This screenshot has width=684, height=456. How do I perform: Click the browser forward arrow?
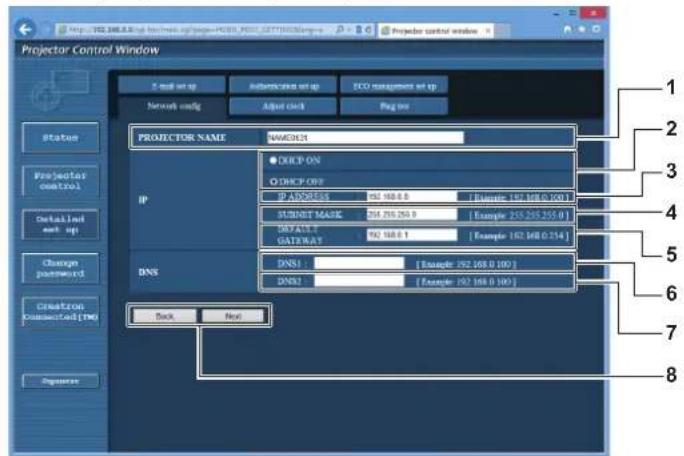tap(46, 30)
